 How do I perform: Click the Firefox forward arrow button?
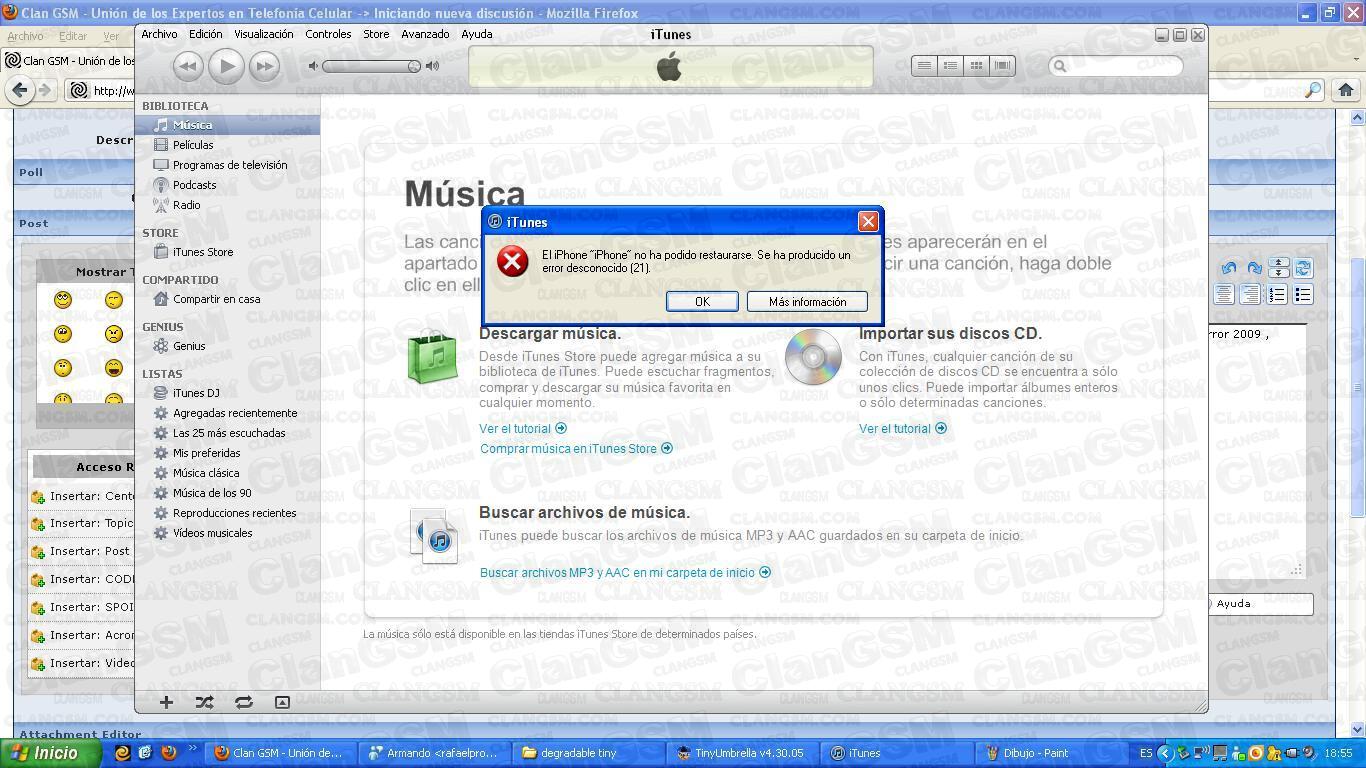(x=44, y=90)
